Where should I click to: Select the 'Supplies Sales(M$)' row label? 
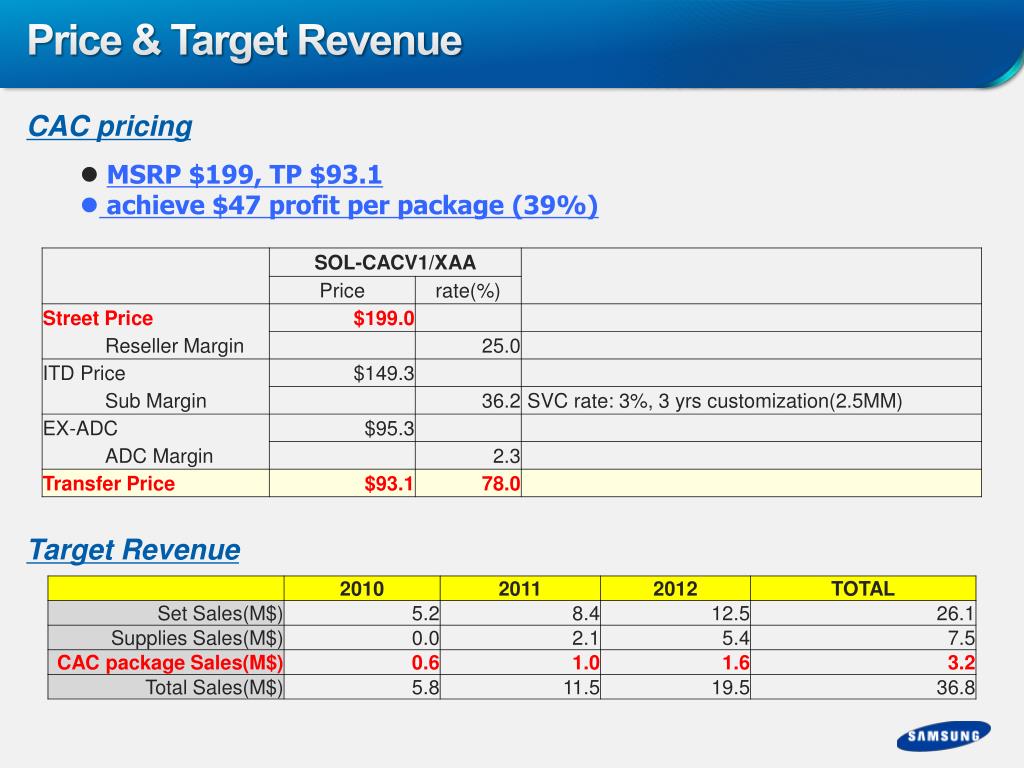[x=197, y=638]
